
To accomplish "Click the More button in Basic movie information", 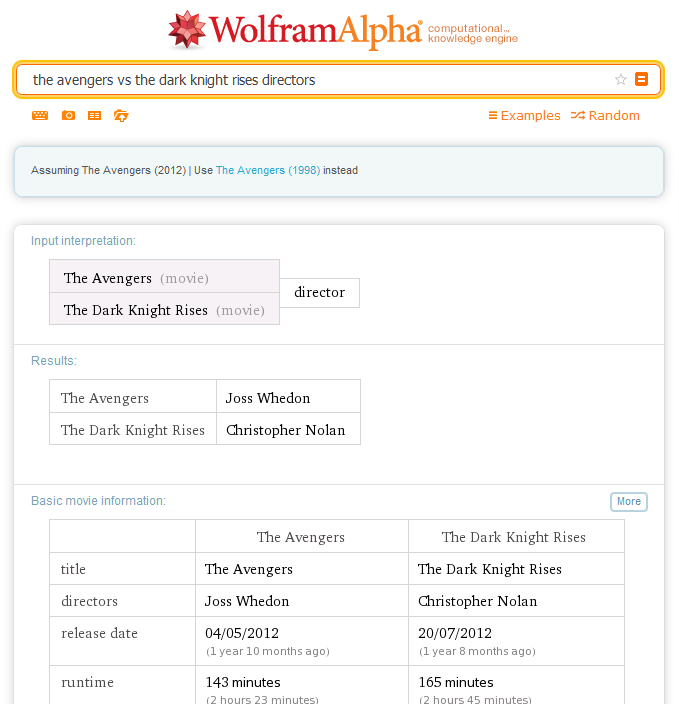I will click(x=629, y=502).
